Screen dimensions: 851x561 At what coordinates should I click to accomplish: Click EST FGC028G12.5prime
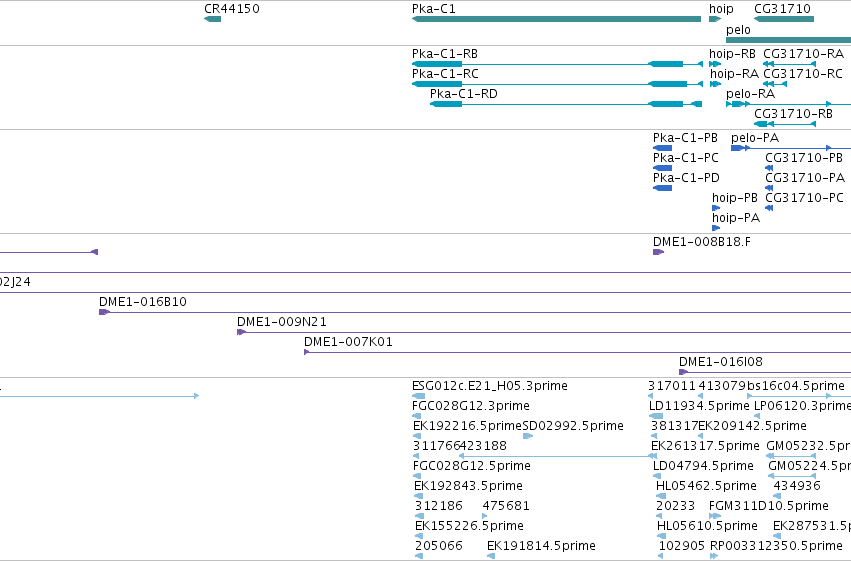[x=417, y=477]
